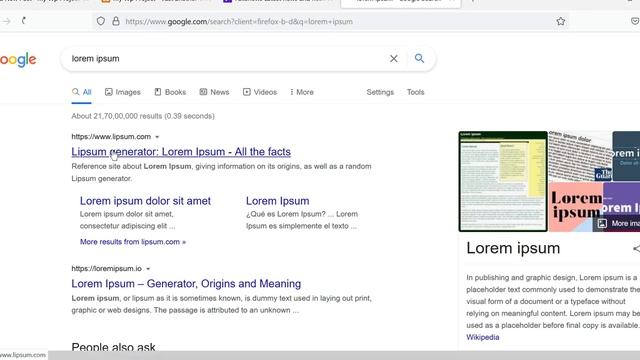Image resolution: width=640 pixels, height=360 pixels.
Task: Click the https://loremipsum.io URL text
Action: (x=107, y=269)
